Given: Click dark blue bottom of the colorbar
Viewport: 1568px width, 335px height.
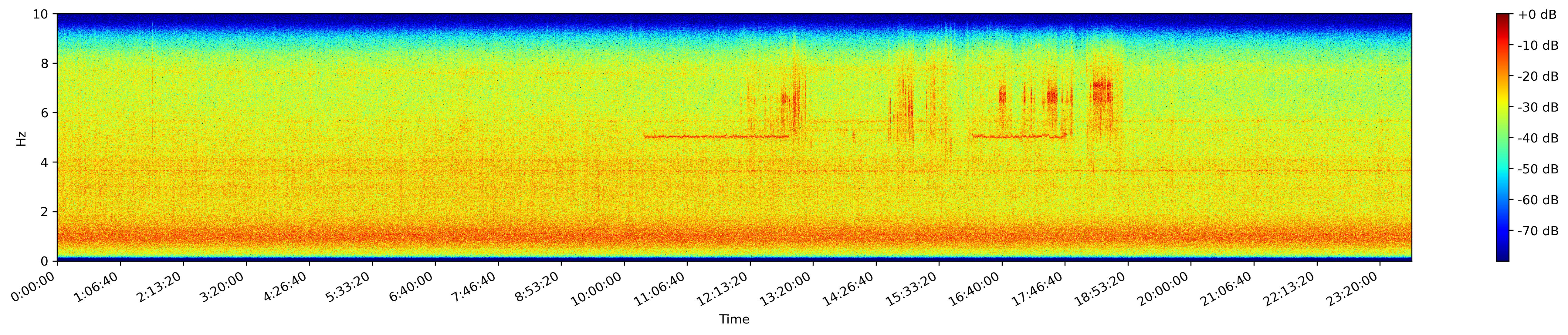Looking at the screenshot, I should tap(1503, 257).
